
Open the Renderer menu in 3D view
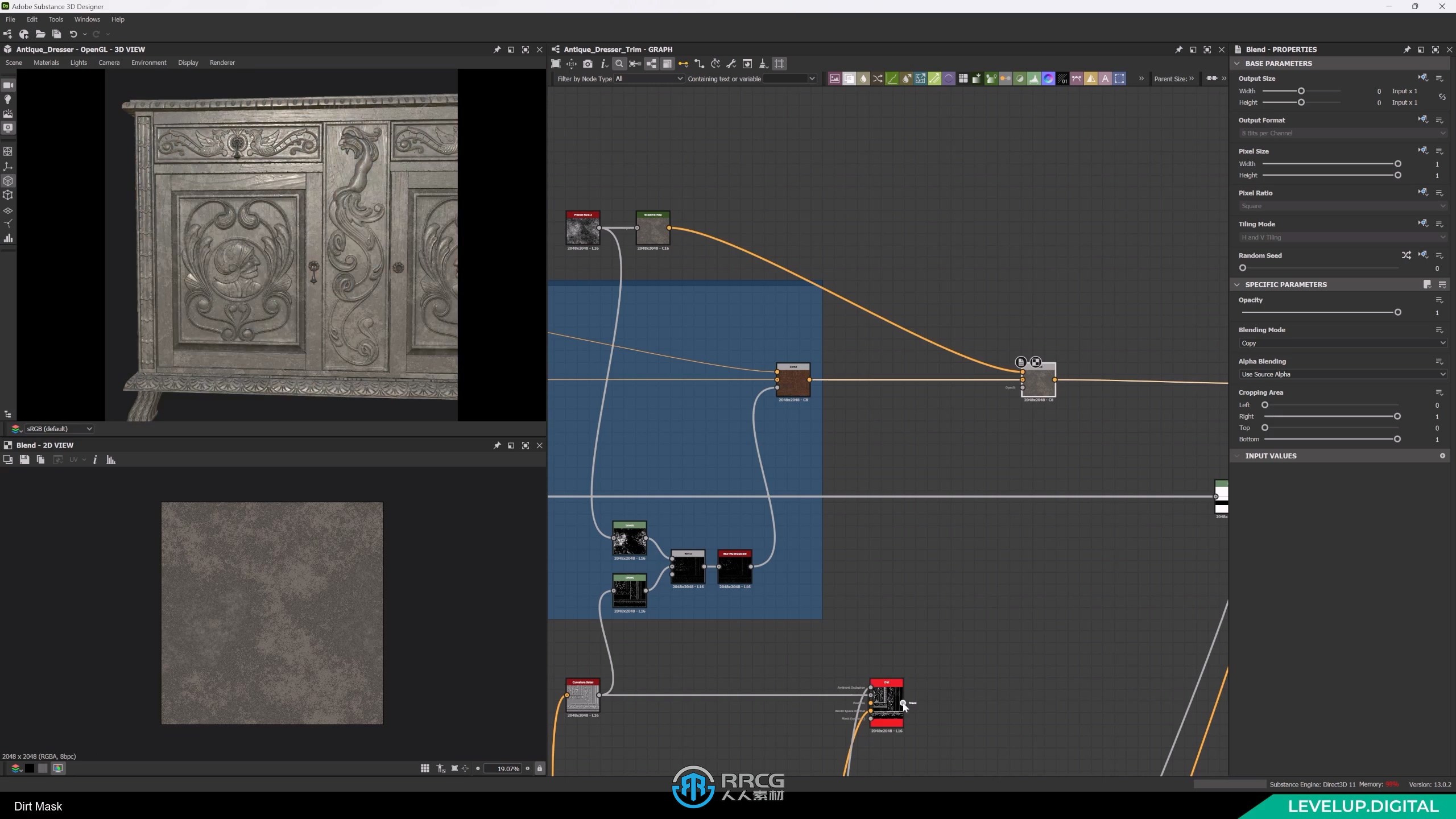[222, 63]
